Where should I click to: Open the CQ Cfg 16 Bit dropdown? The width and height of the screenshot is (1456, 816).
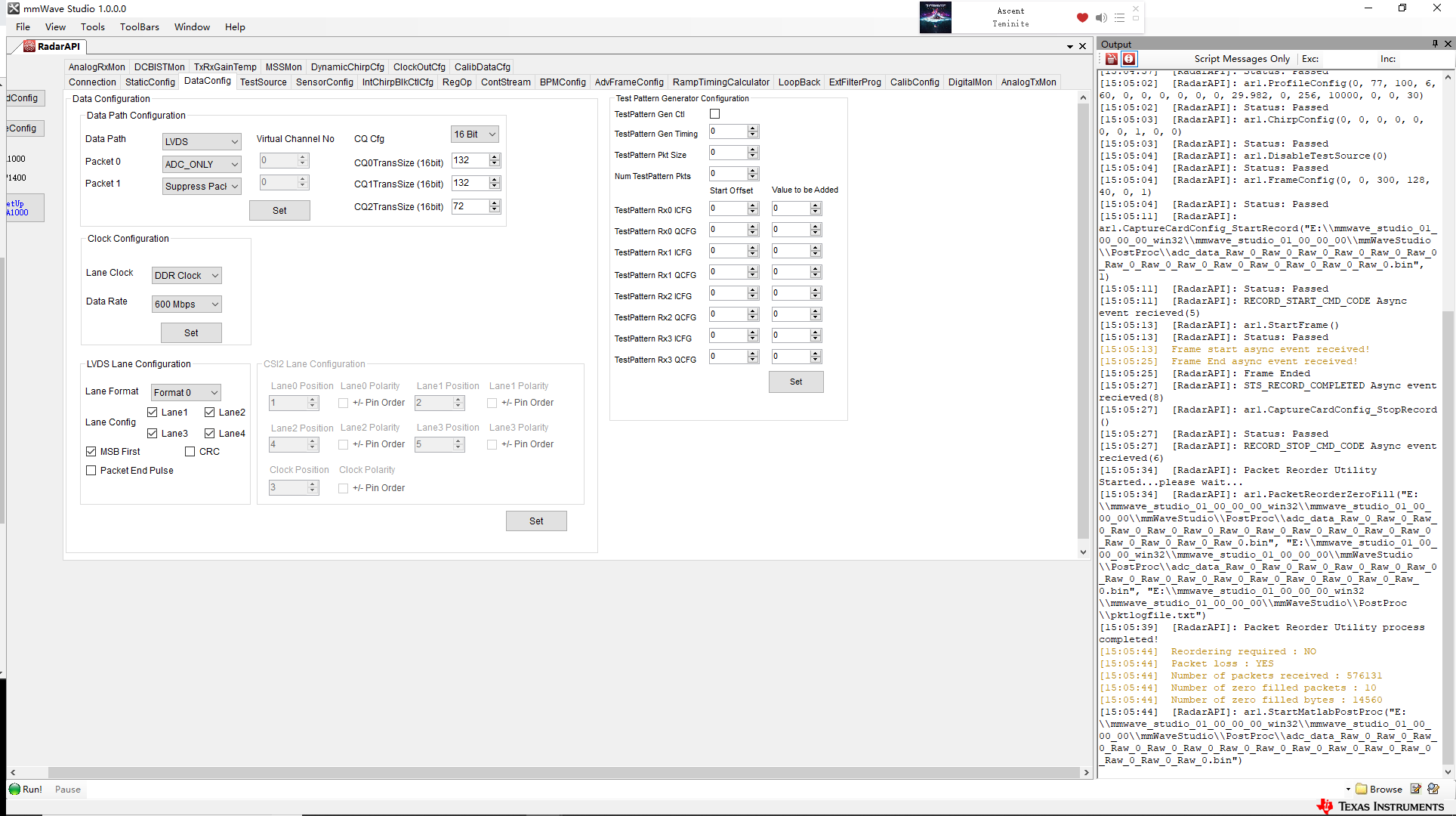(475, 134)
